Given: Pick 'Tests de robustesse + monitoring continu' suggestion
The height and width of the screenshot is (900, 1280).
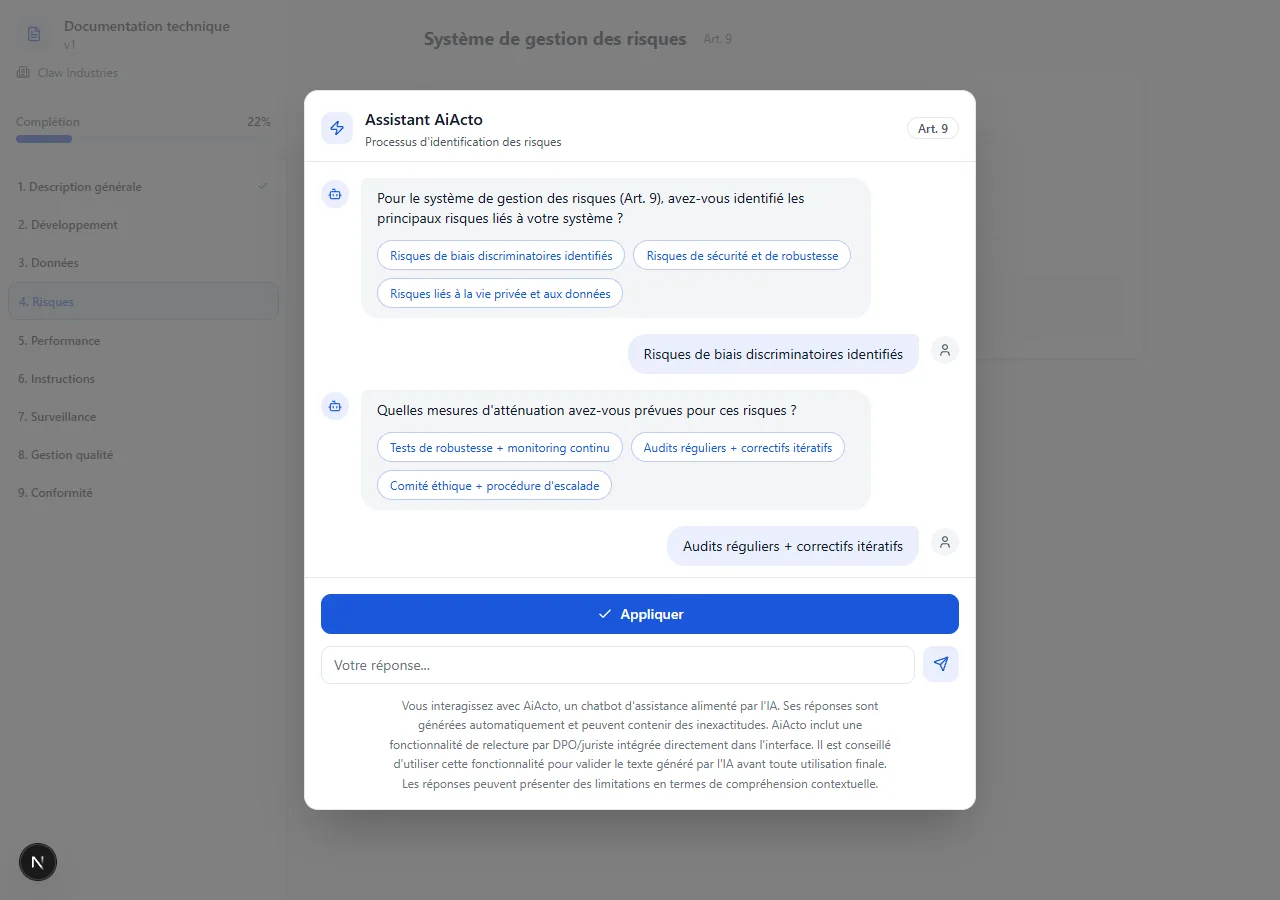Looking at the screenshot, I should click(499, 447).
